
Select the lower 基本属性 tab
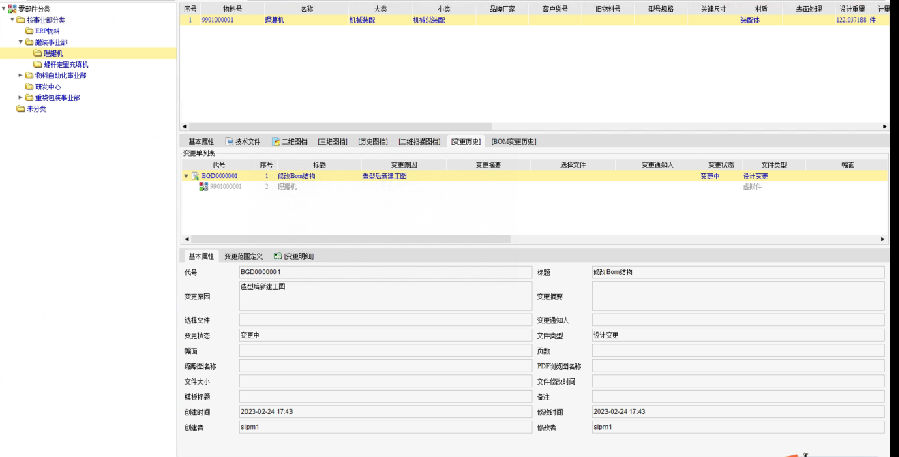[201, 256]
